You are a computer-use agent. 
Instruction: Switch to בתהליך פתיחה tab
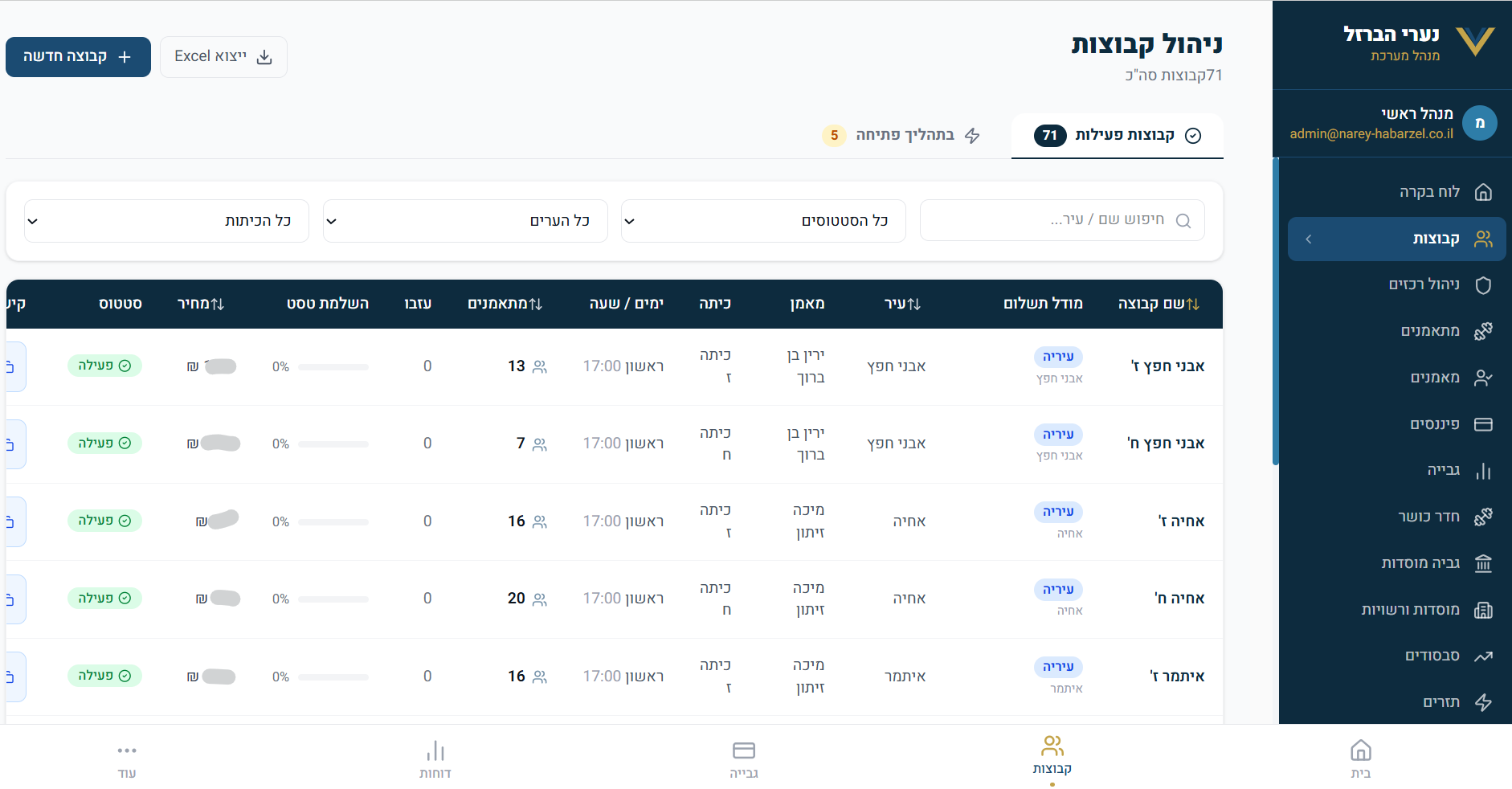coord(901,135)
